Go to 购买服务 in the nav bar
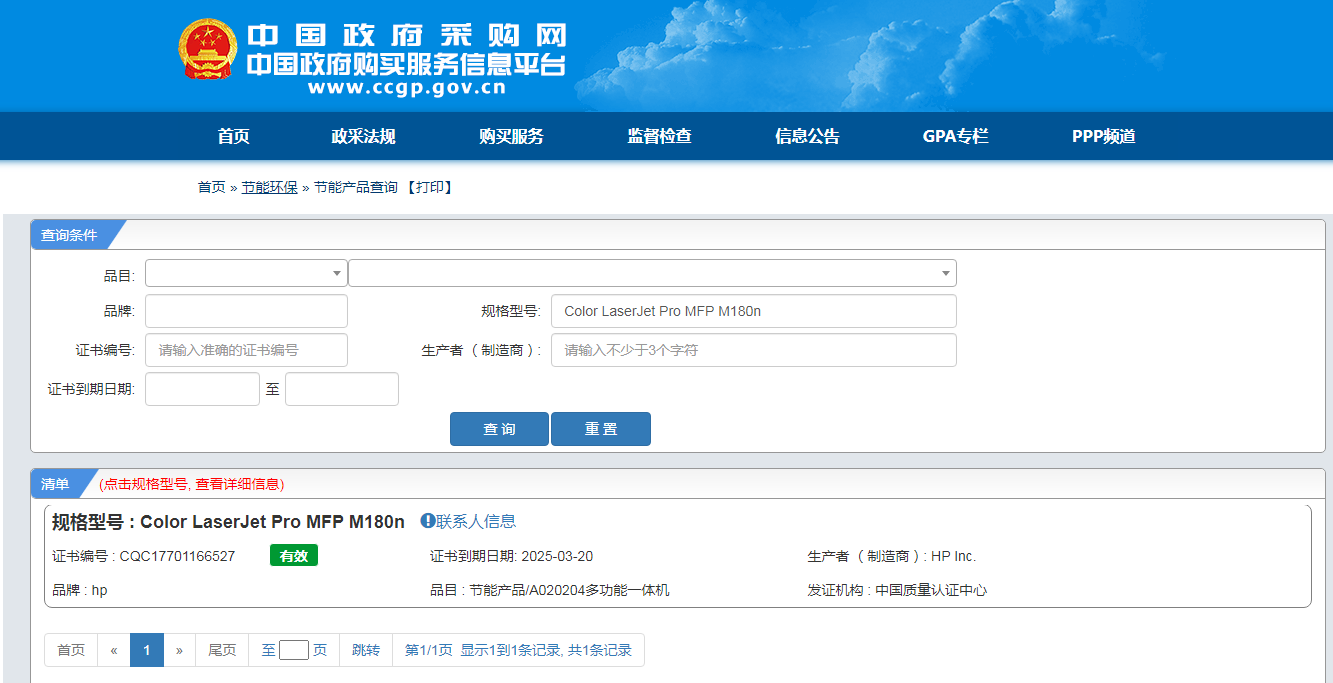 click(x=512, y=137)
